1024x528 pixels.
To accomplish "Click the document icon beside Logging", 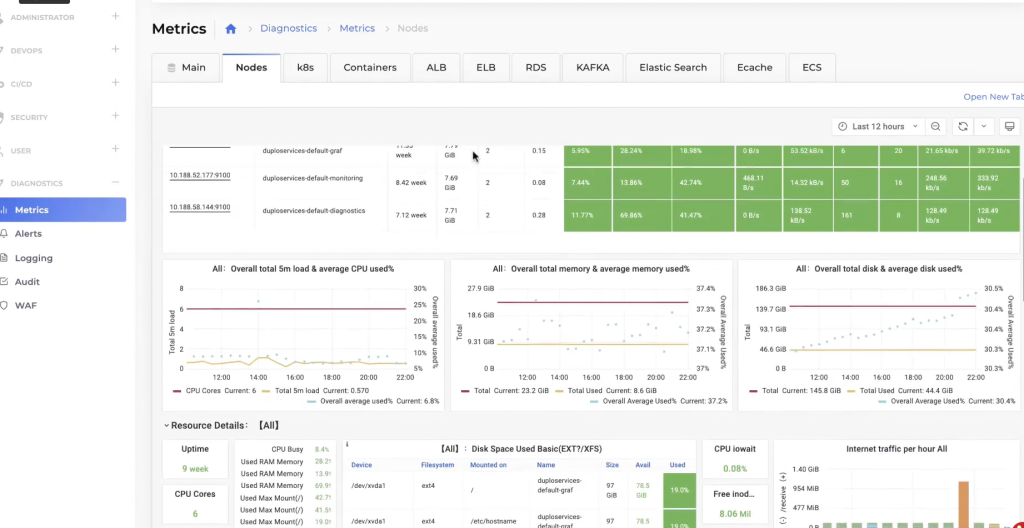I will click(5, 258).
